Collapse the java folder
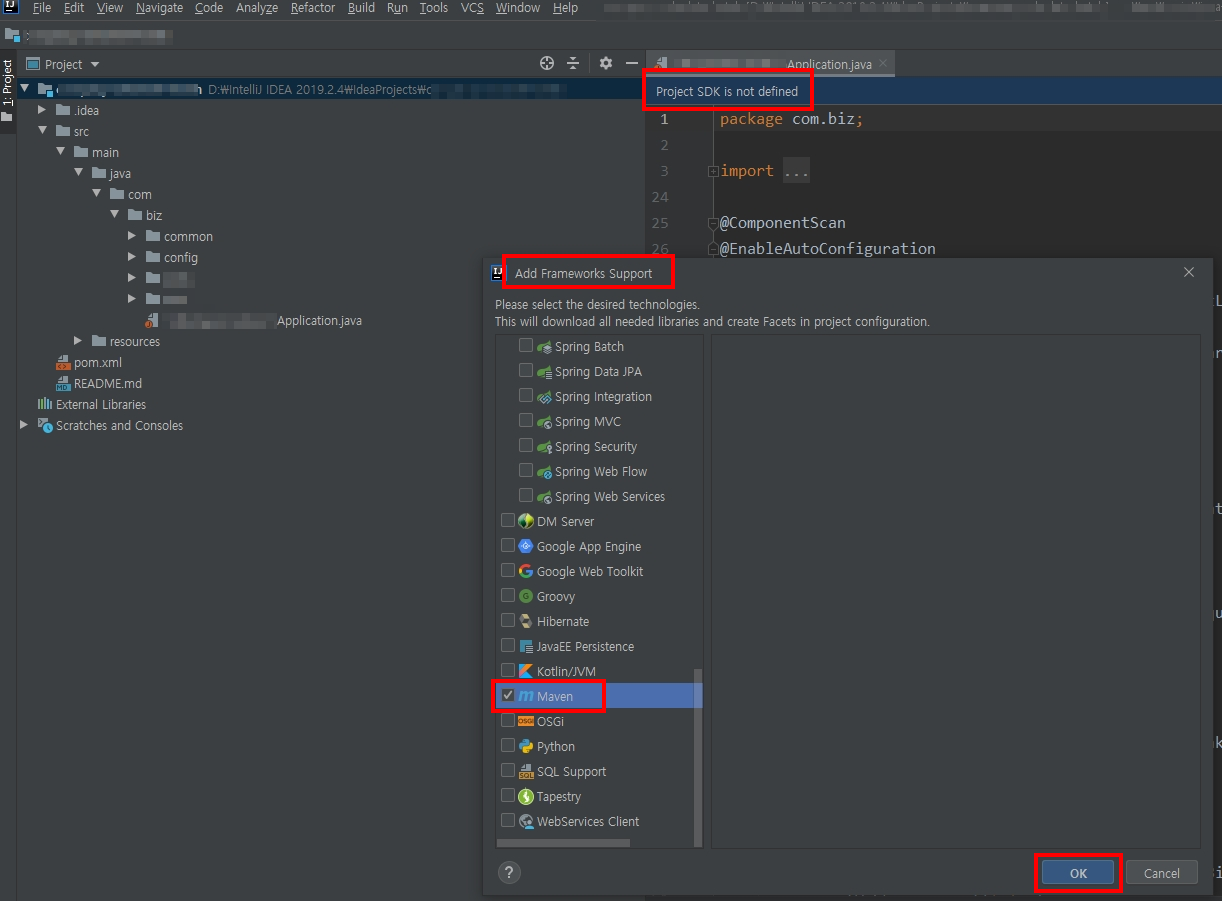The image size is (1222, 901). pyautogui.click(x=78, y=173)
